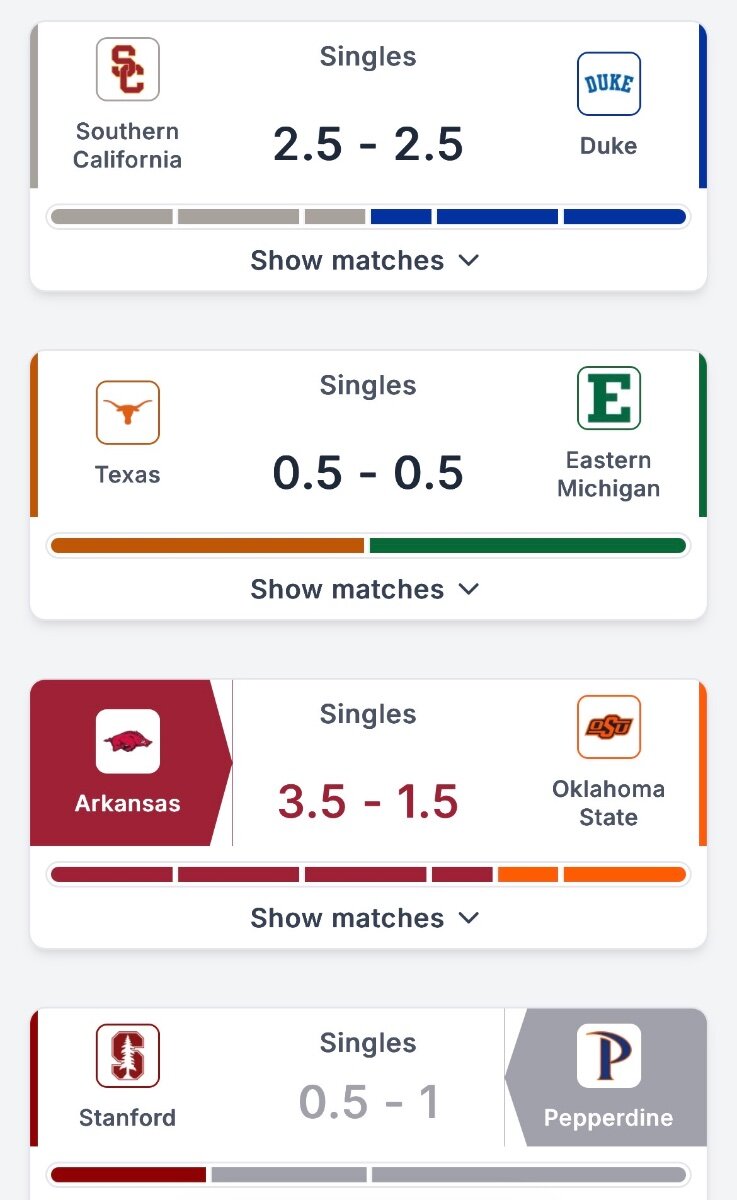The height and width of the screenshot is (1200, 737).
Task: Tap the Arkansas Razorbacks logo
Action: pos(128,741)
